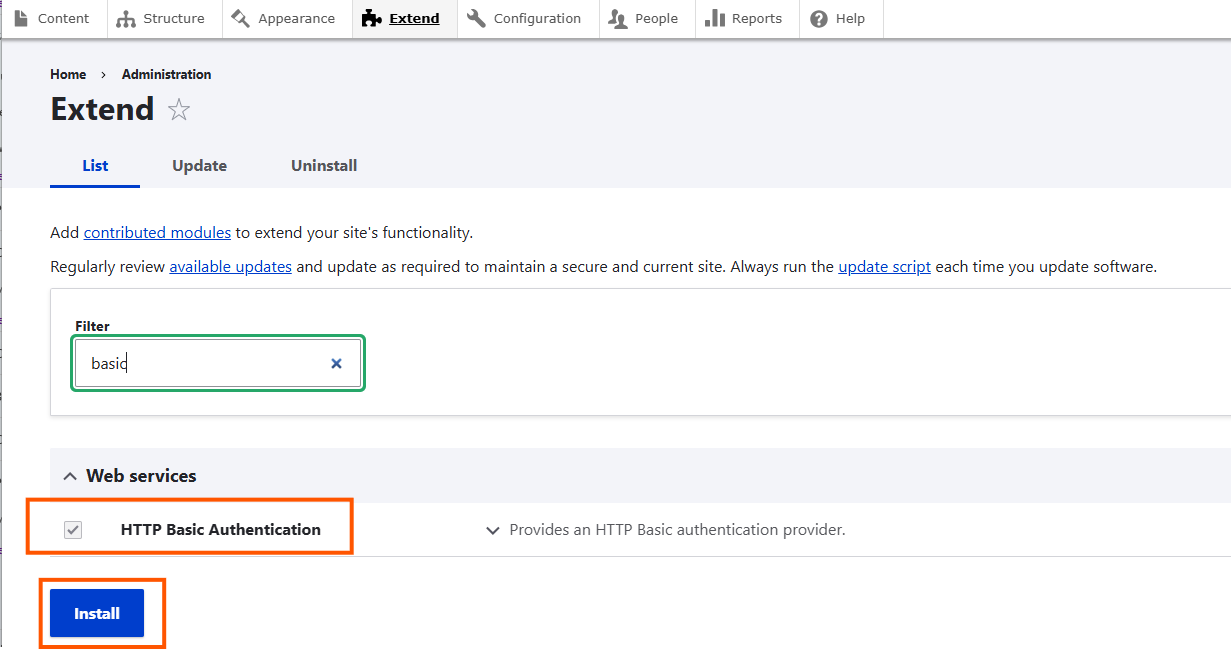The height and width of the screenshot is (650, 1231).
Task: Collapse the Web services section
Action: tap(70, 476)
